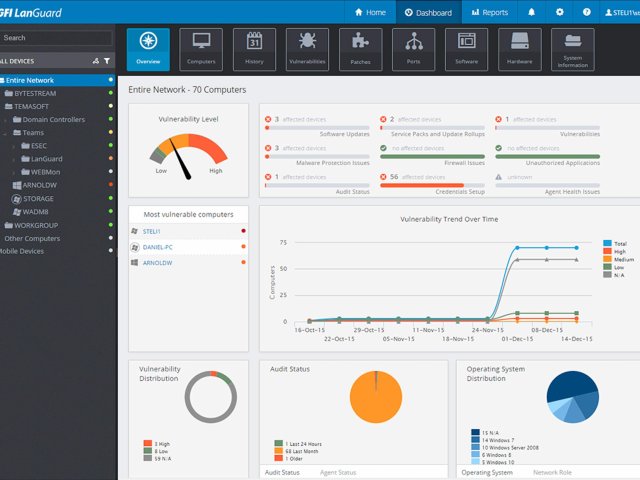Toggle the Total series in the chart legend
This screenshot has height=480, width=640.
(618, 243)
